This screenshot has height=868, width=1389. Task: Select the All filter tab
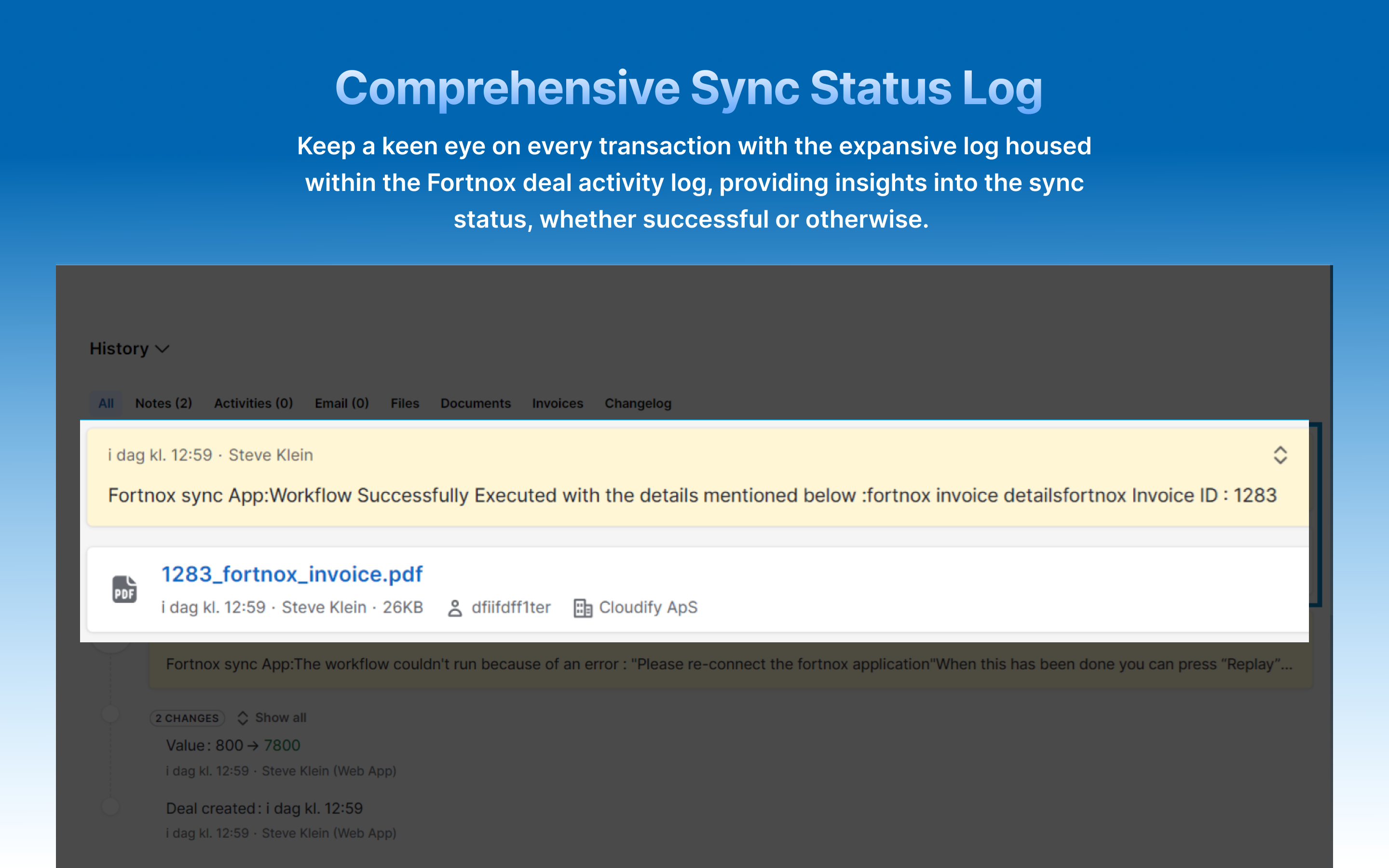tap(105, 403)
